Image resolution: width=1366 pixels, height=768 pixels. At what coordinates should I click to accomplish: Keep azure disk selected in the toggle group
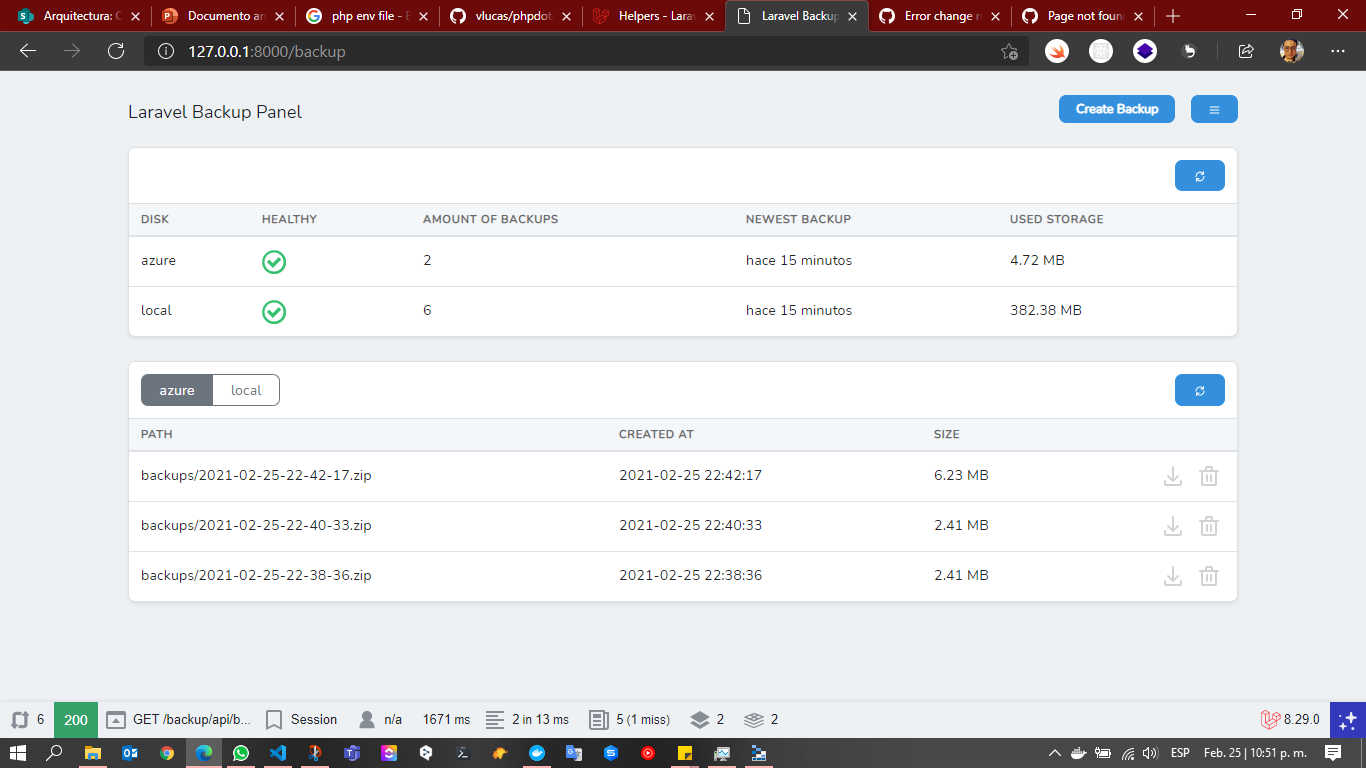176,390
